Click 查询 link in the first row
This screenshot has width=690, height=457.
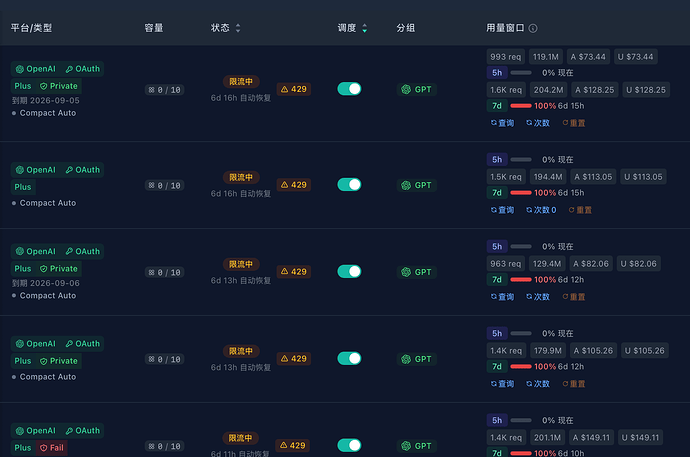502,123
